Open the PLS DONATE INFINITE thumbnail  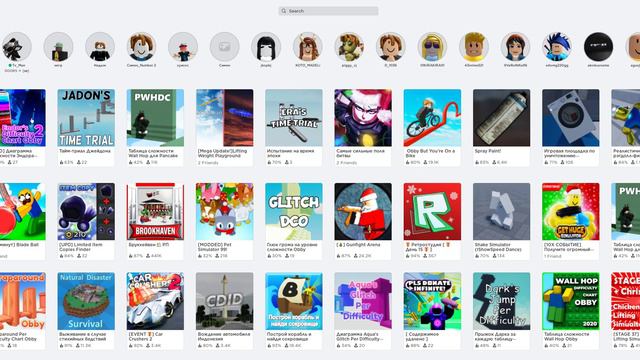pyautogui.click(x=432, y=301)
